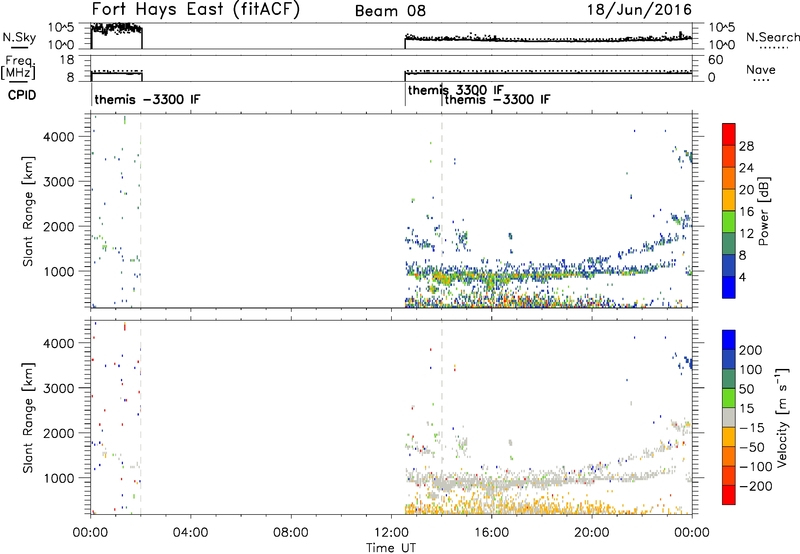Click the 'N.Sky' legend label

coord(19,37)
